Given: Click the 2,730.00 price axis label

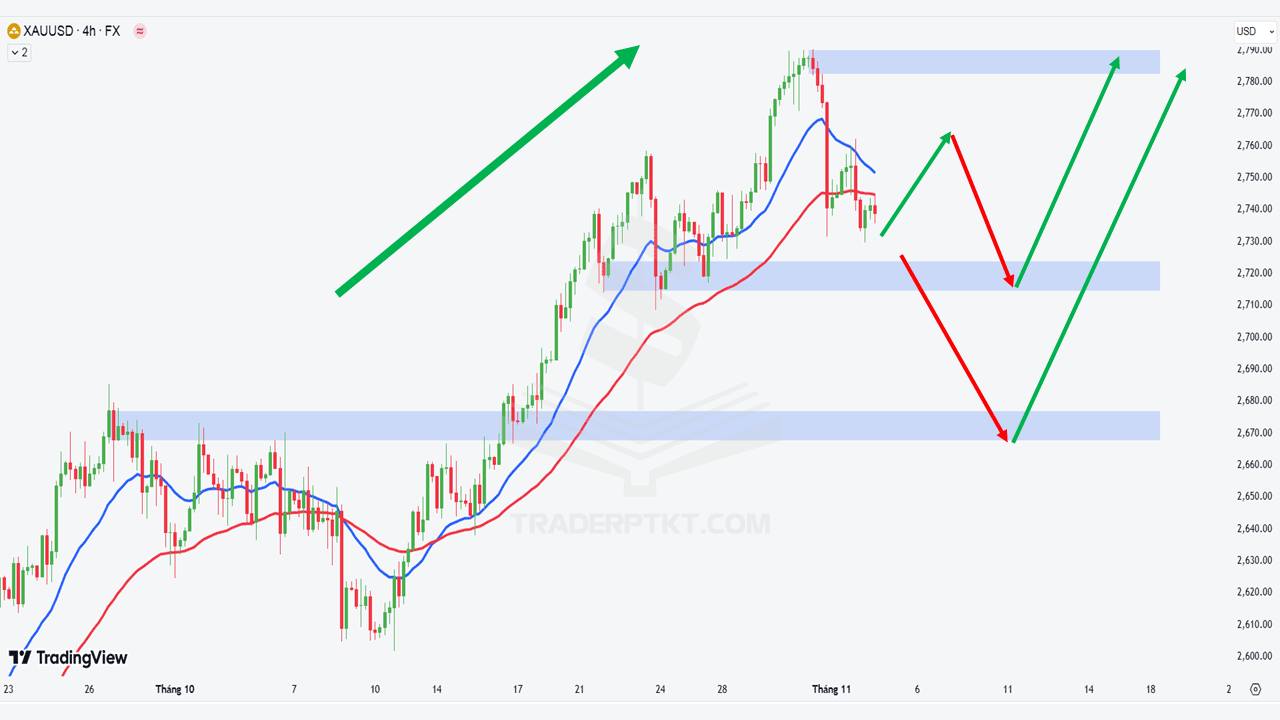Looking at the screenshot, I should pos(1254,241).
